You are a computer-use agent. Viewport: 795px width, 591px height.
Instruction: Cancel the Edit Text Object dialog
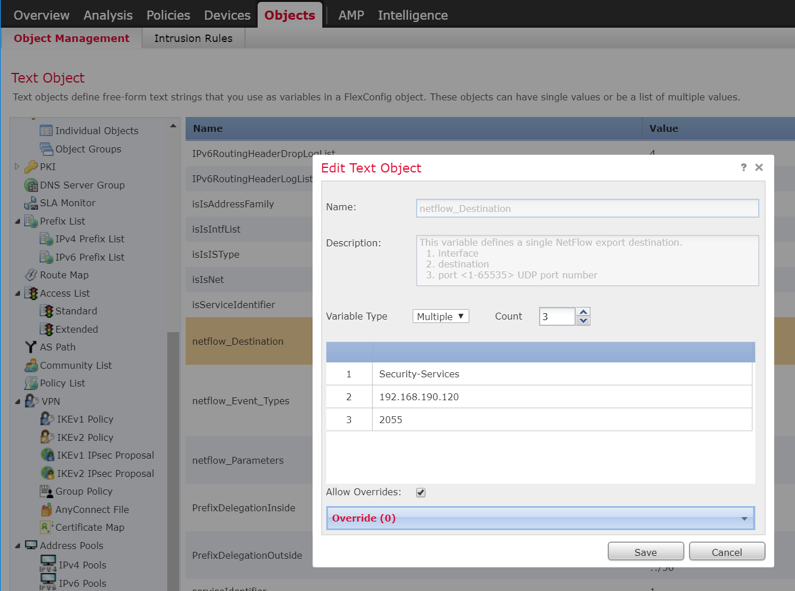click(x=727, y=552)
